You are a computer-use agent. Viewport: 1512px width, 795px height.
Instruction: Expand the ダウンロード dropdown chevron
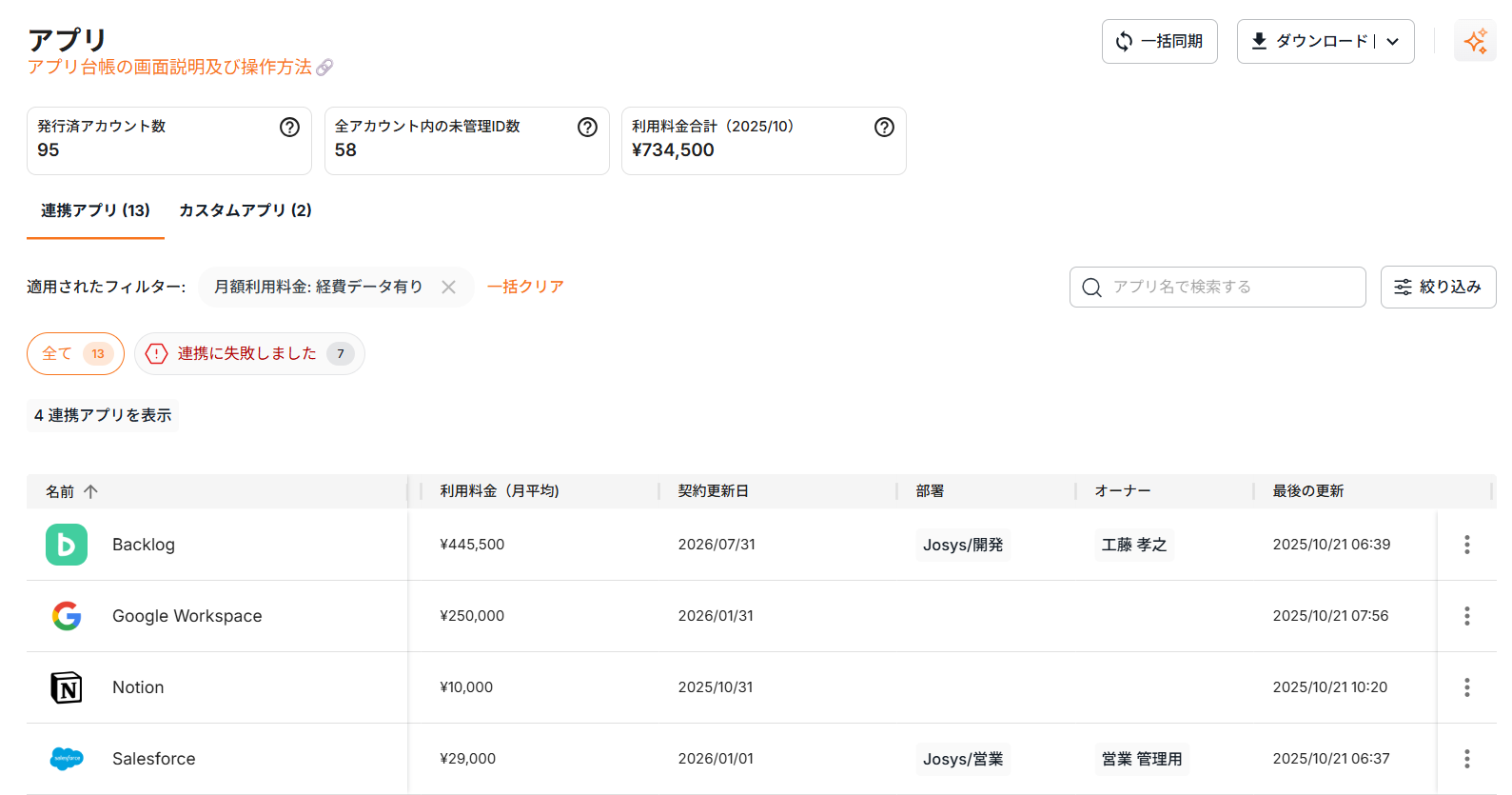pos(1393,42)
